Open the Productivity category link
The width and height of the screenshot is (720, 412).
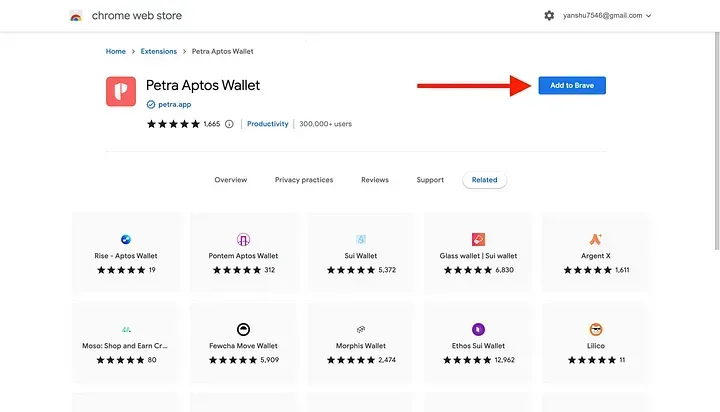tap(268, 124)
